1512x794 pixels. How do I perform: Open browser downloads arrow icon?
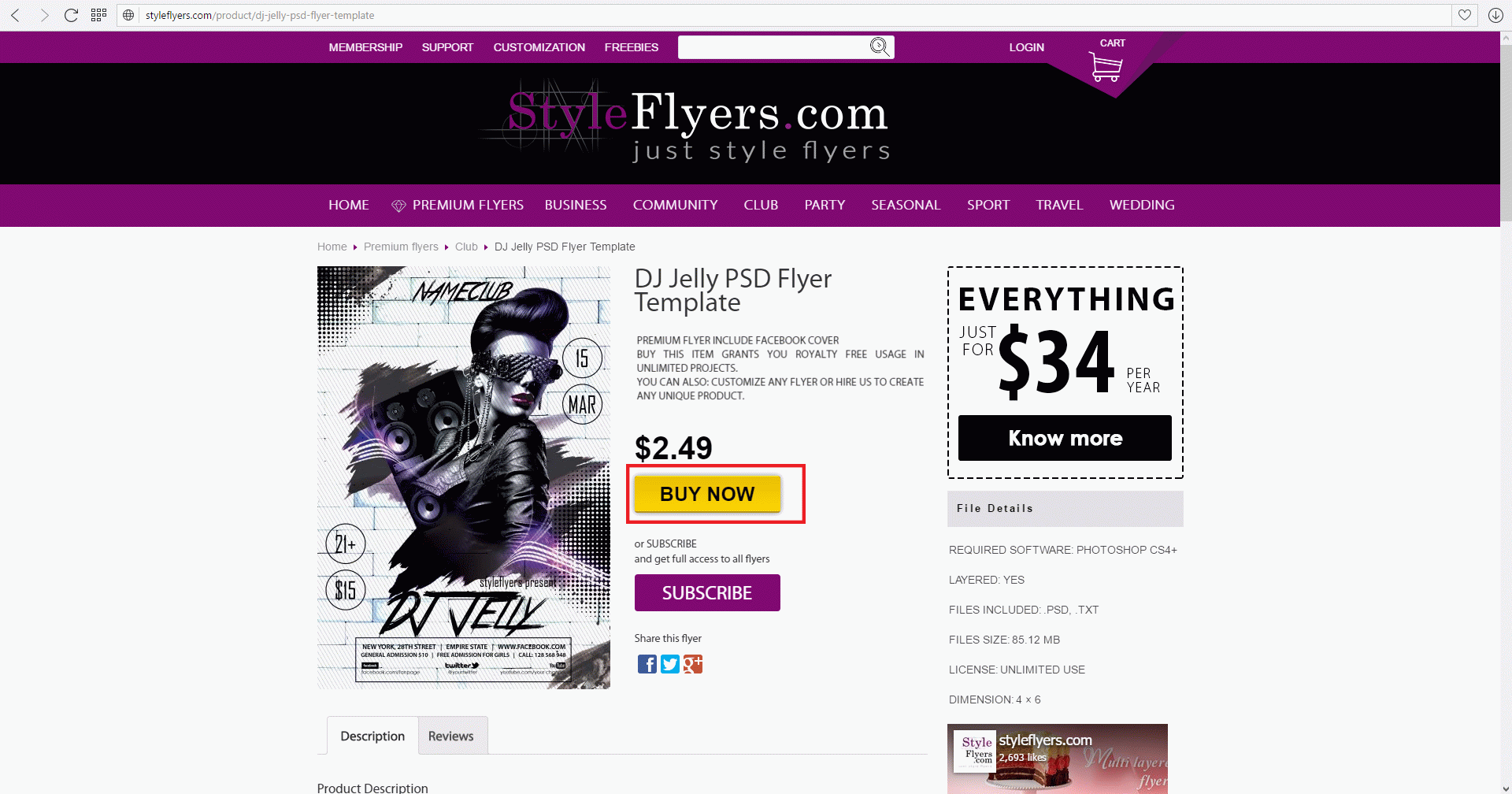click(x=1495, y=15)
